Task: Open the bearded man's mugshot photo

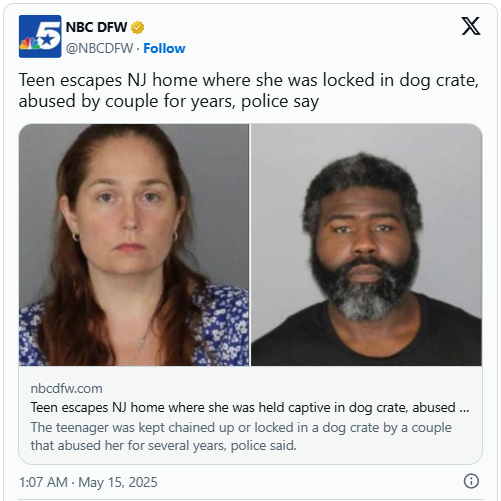Action: [366, 245]
